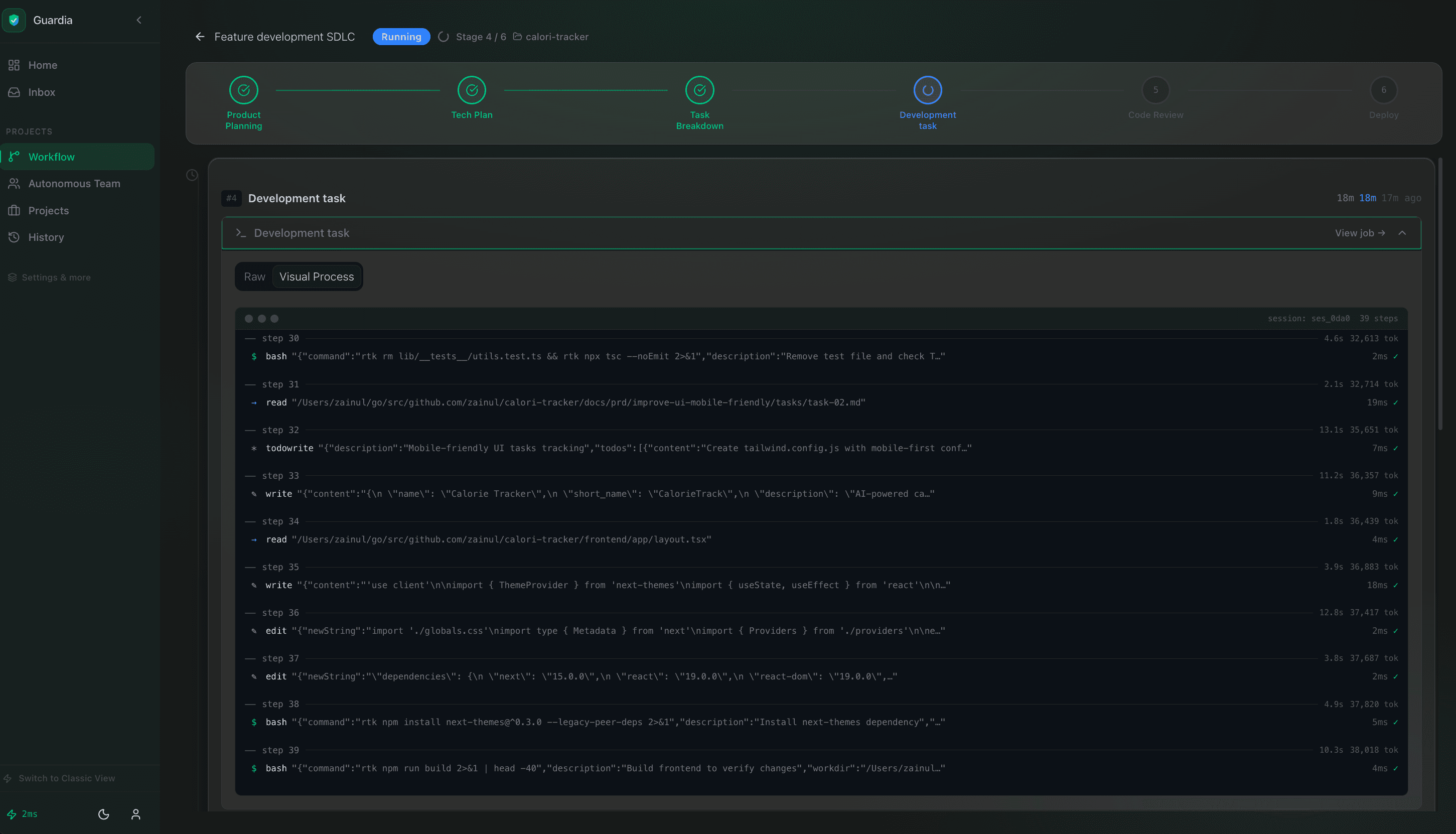The height and width of the screenshot is (834, 1456).
Task: Click the #4 task number badge
Action: click(231, 198)
